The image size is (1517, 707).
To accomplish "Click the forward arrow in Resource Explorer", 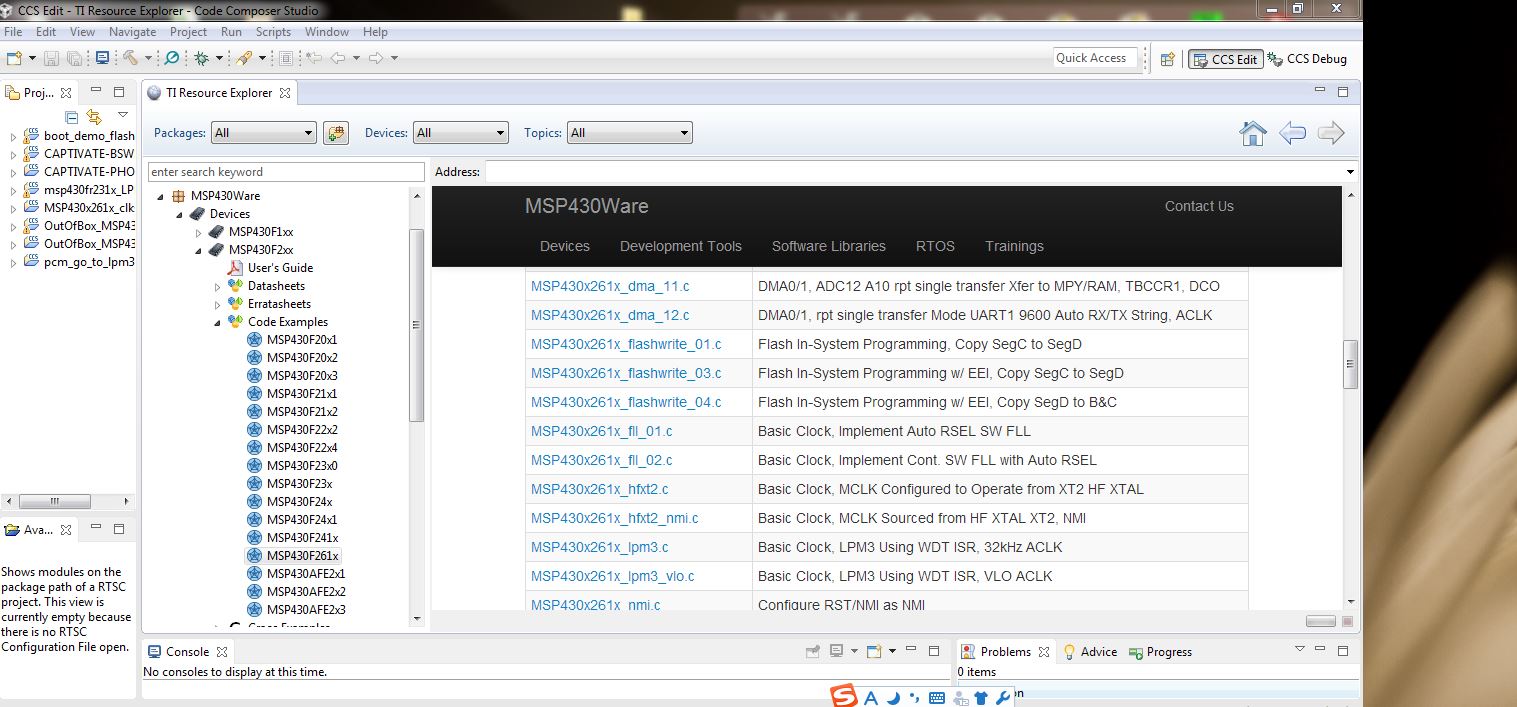I will point(1331,133).
